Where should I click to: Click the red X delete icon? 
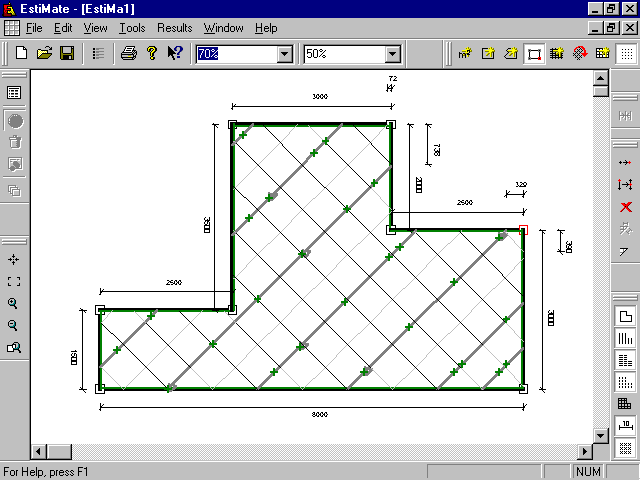(626, 207)
